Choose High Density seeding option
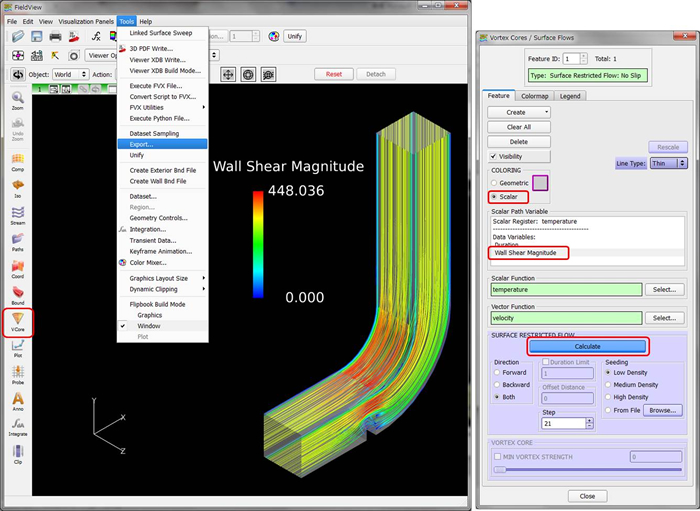 [x=607, y=397]
